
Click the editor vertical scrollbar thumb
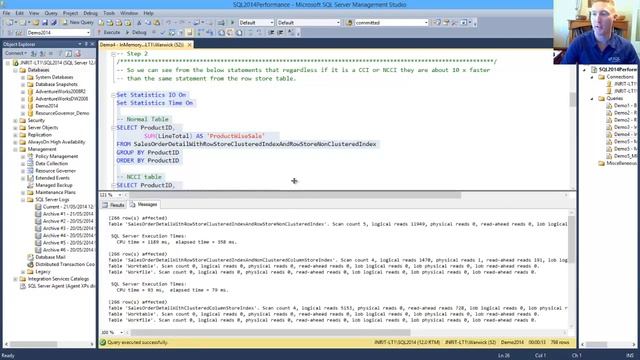click(x=573, y=99)
